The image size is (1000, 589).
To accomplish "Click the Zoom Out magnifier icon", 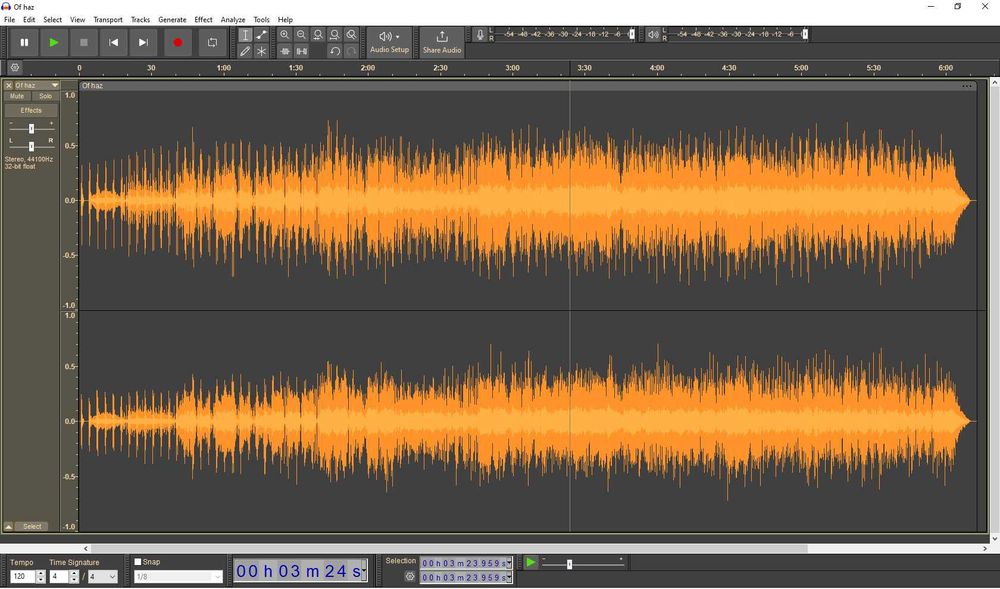I will click(301, 35).
